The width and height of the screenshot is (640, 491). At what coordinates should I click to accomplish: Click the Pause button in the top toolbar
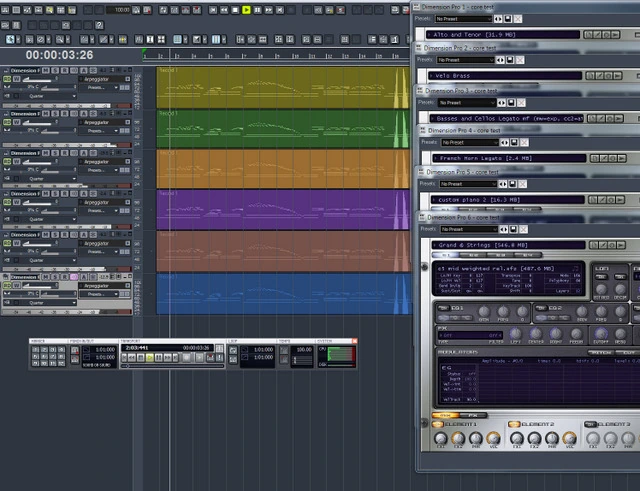(x=257, y=10)
